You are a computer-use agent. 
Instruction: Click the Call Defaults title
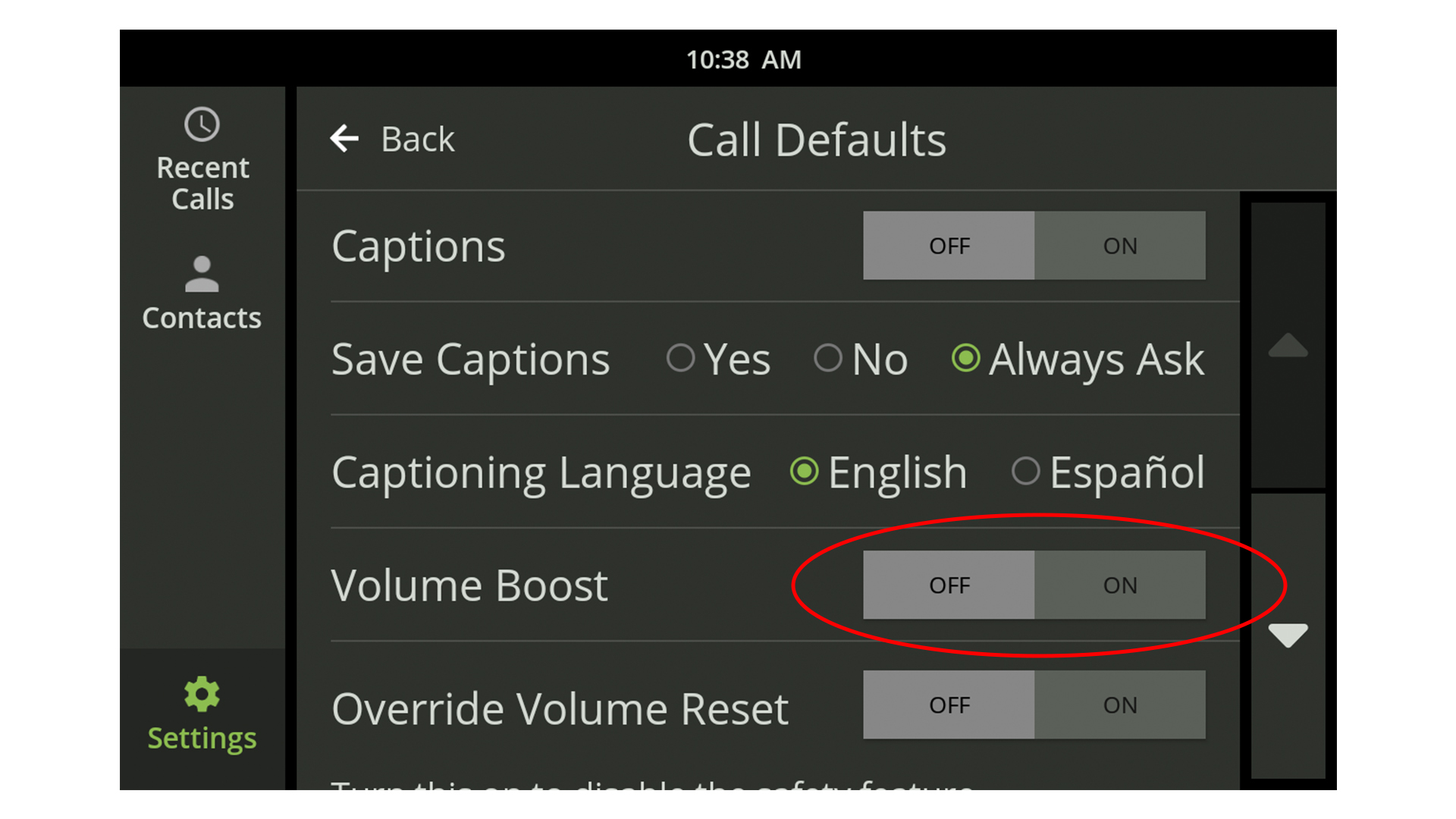pos(817,140)
